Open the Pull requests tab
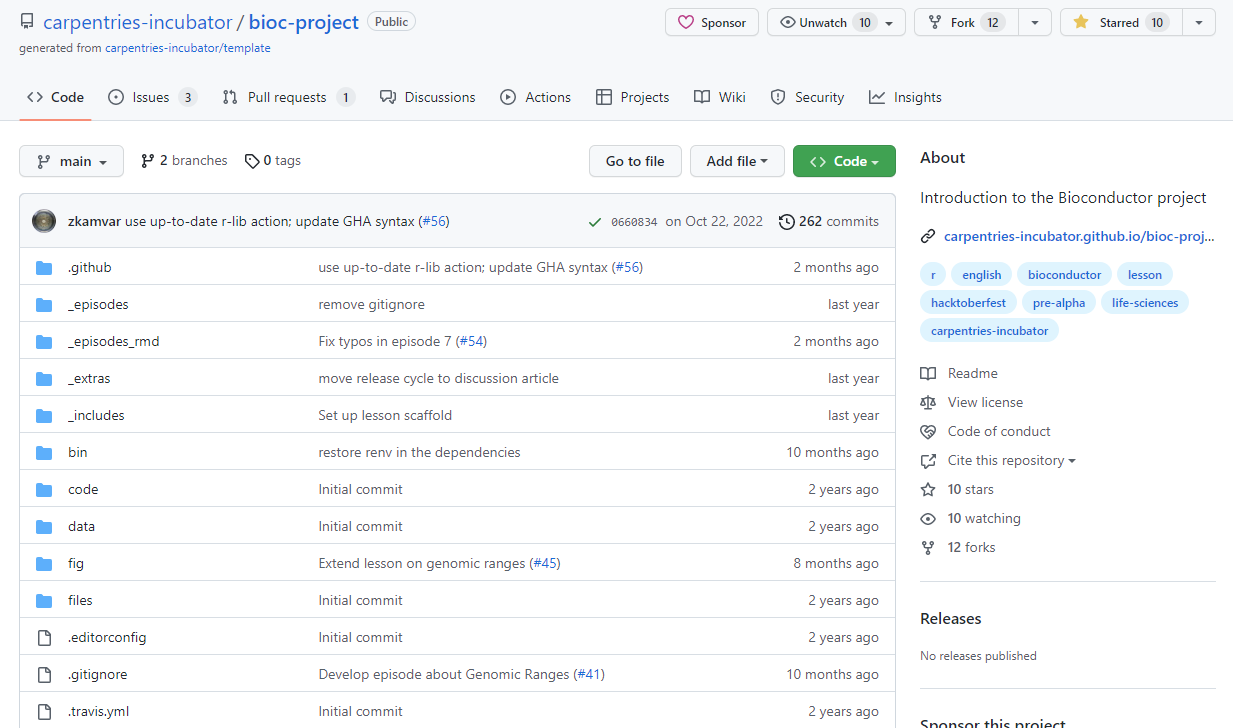Screen dimensions: 1233x728 point(288,97)
